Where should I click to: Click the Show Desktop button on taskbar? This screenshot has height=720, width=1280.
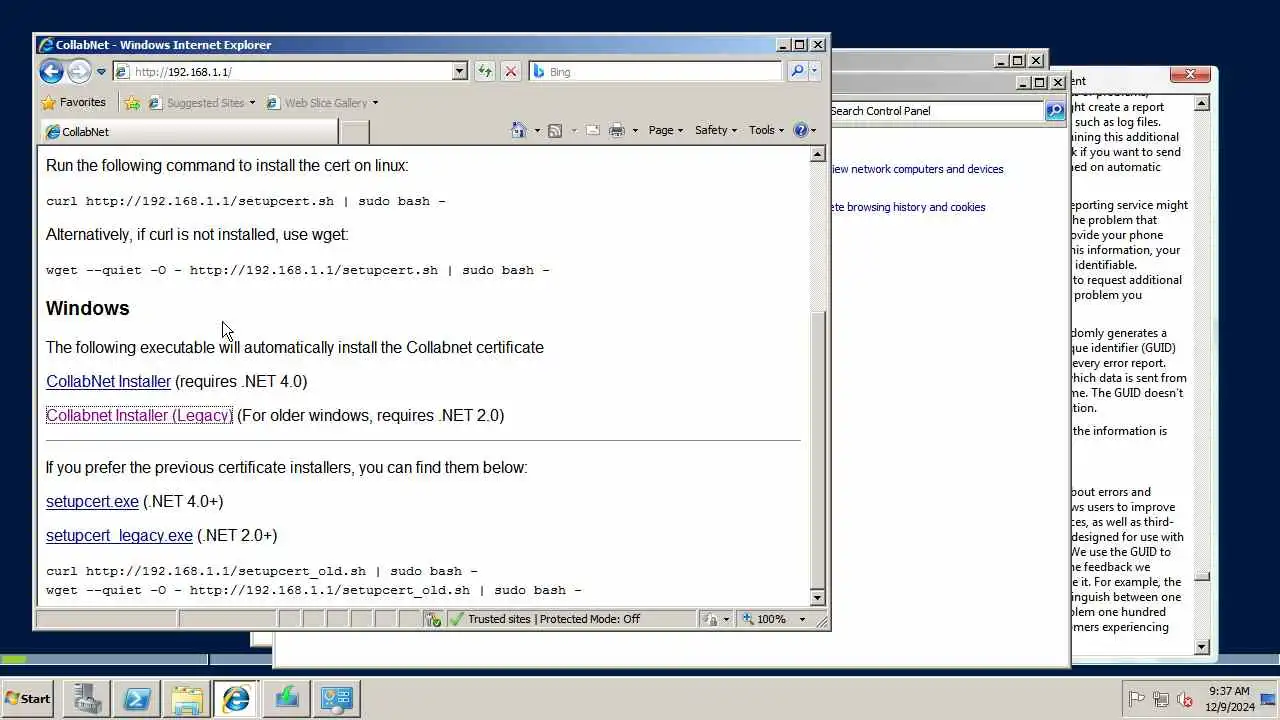click(x=1268, y=698)
